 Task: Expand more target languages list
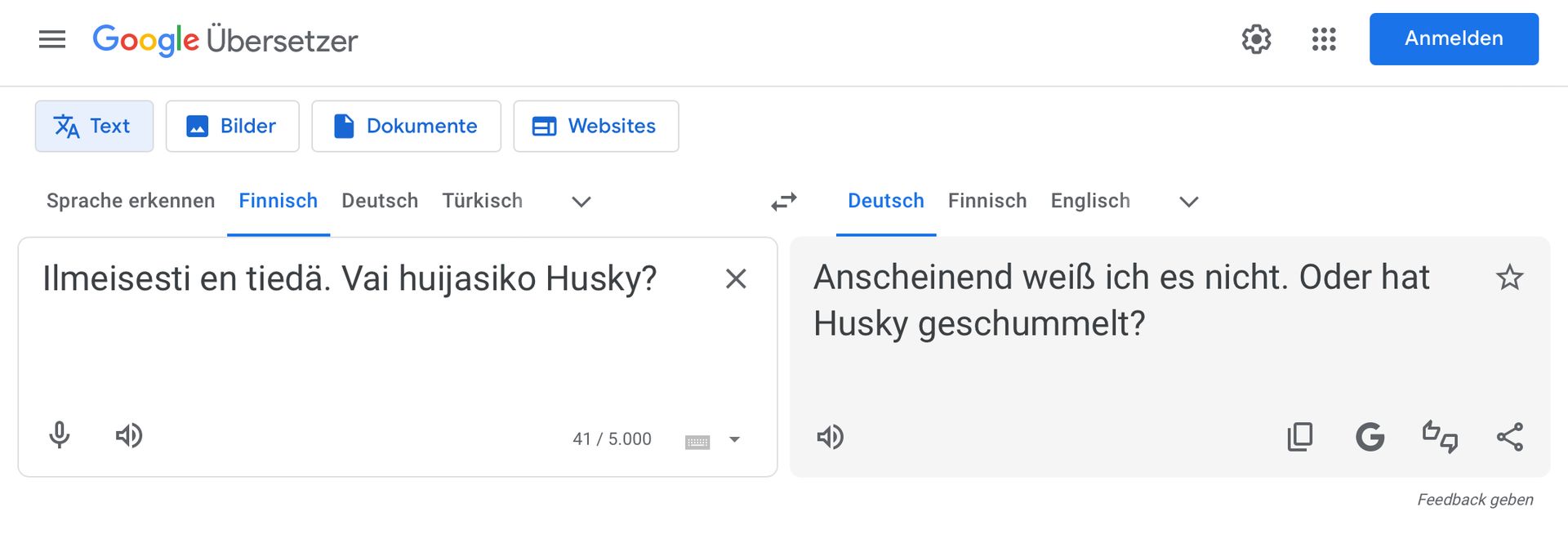(x=1189, y=202)
